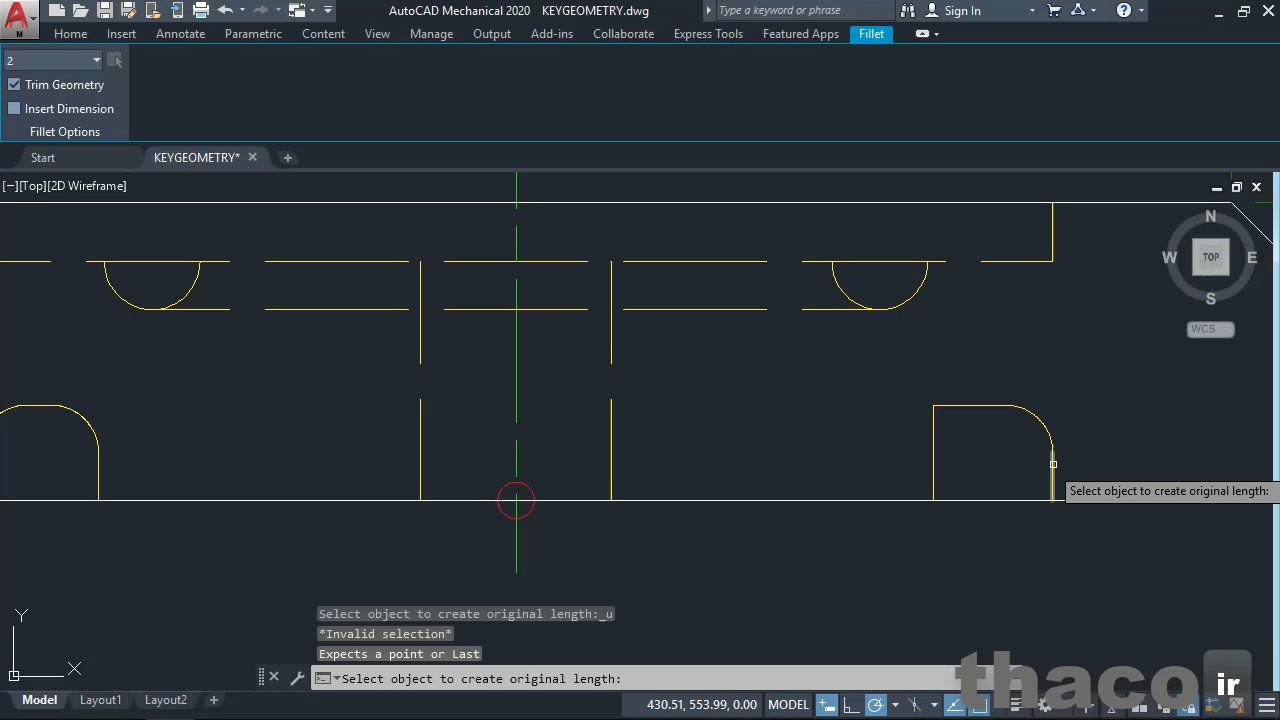
Task: Expand the Redo history dropdown arrow
Action: coord(278,11)
